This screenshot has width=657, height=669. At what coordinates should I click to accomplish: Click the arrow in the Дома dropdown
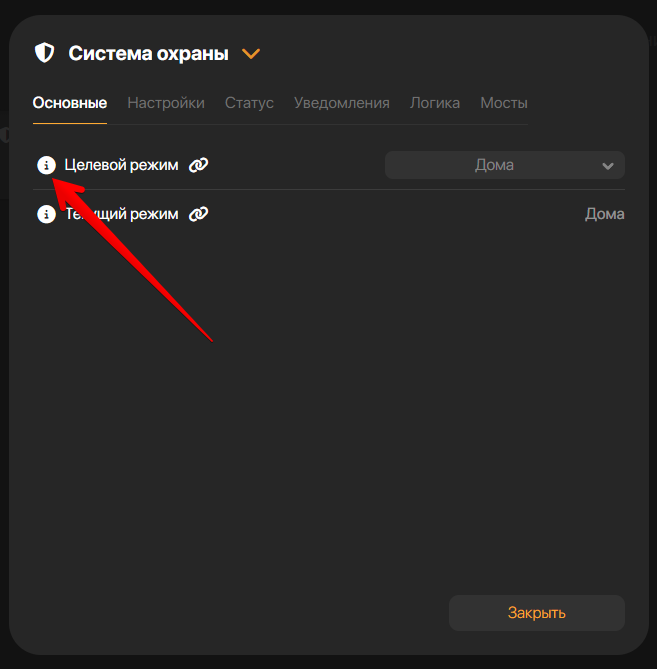coord(608,166)
